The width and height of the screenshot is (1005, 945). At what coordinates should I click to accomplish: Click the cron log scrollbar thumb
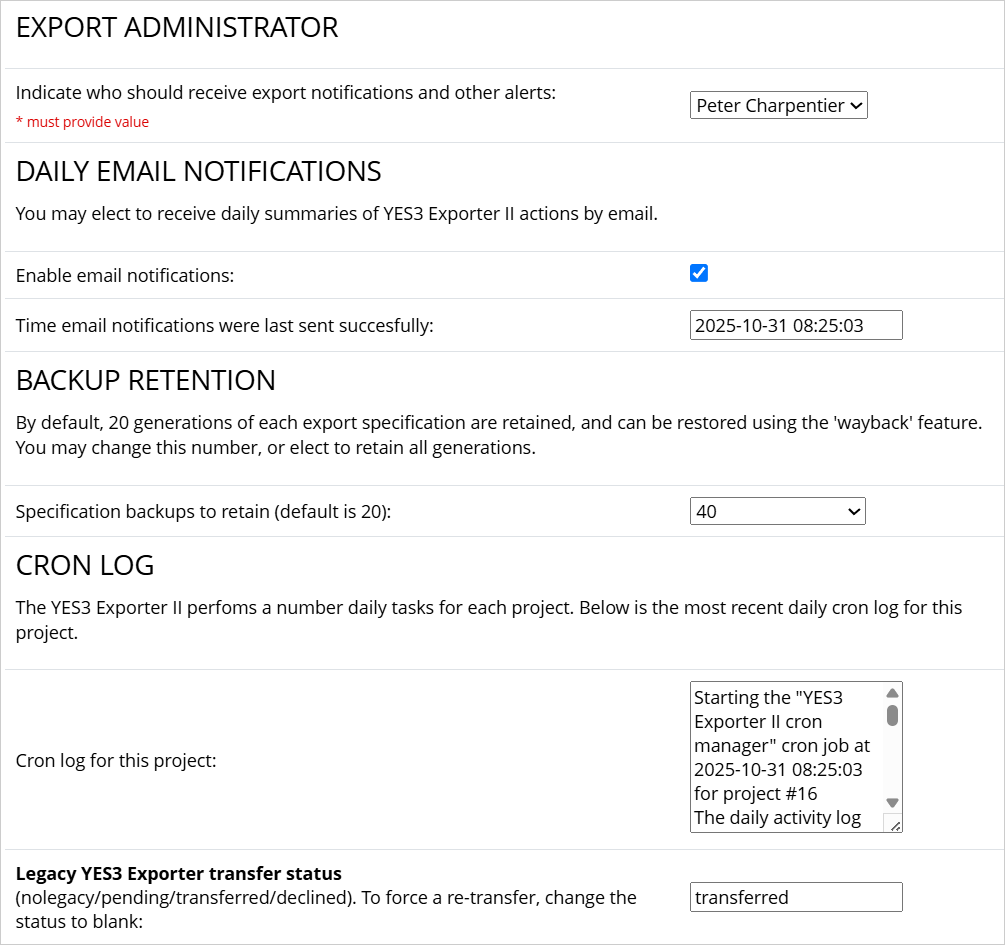[x=892, y=715]
